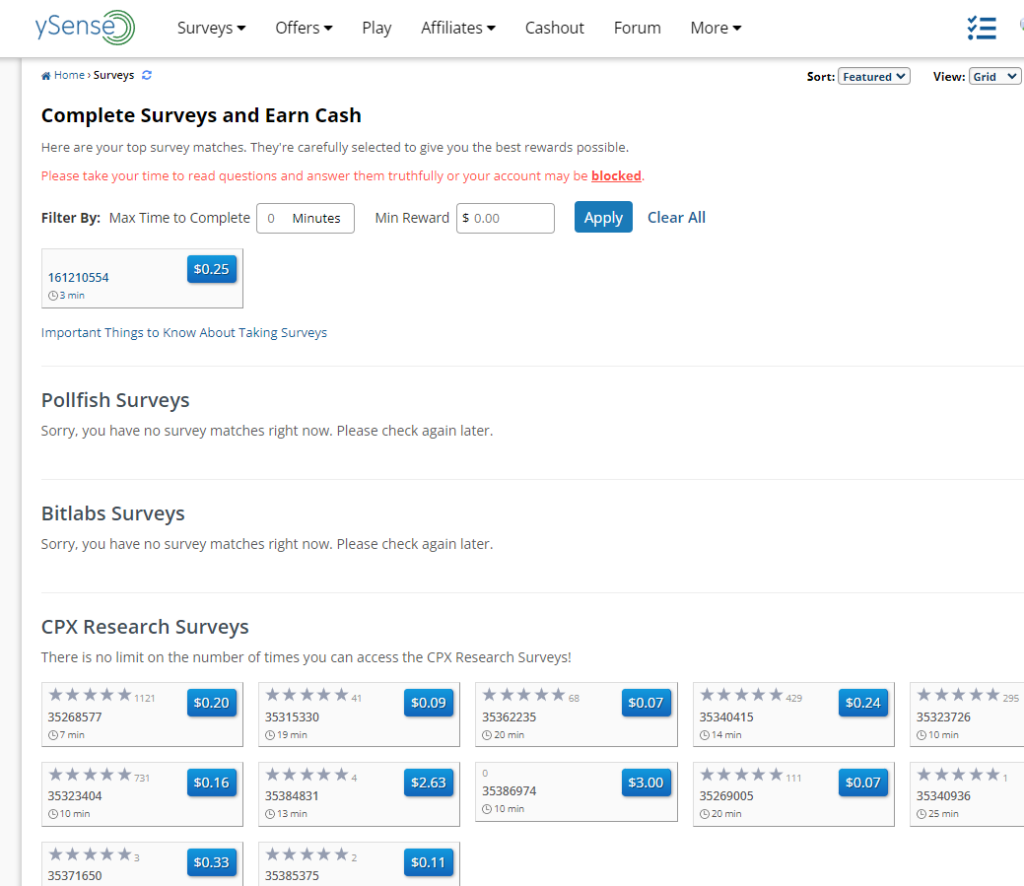Viewport: 1024px width, 886px height.
Task: Click the $0.25 reward badge for survey 161210554
Action: (212, 269)
